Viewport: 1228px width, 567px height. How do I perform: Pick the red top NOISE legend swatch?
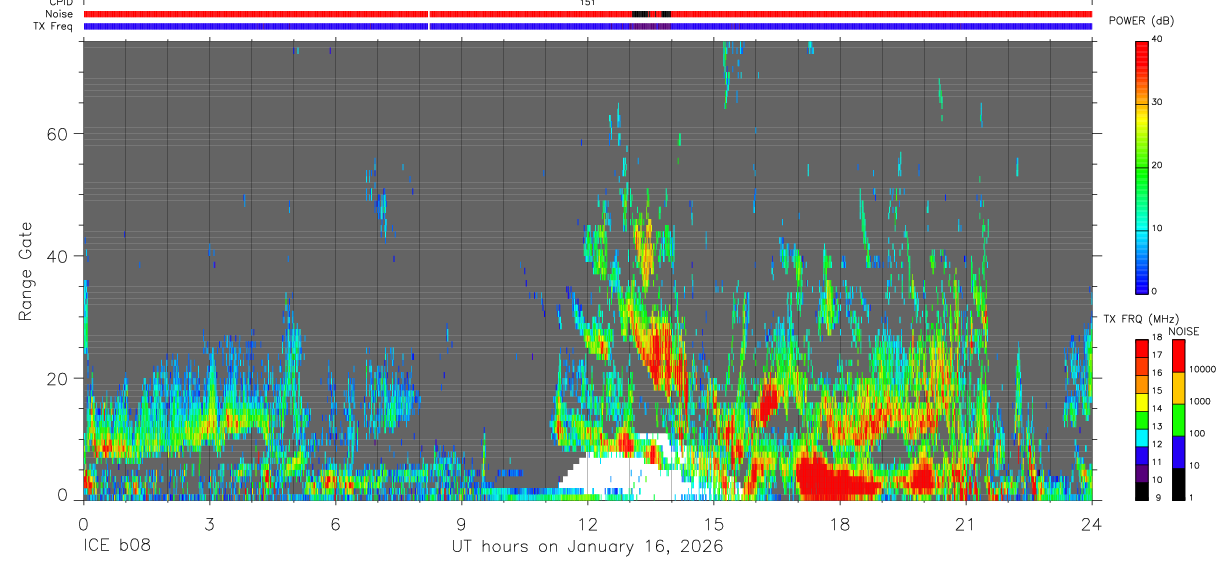tap(1177, 356)
